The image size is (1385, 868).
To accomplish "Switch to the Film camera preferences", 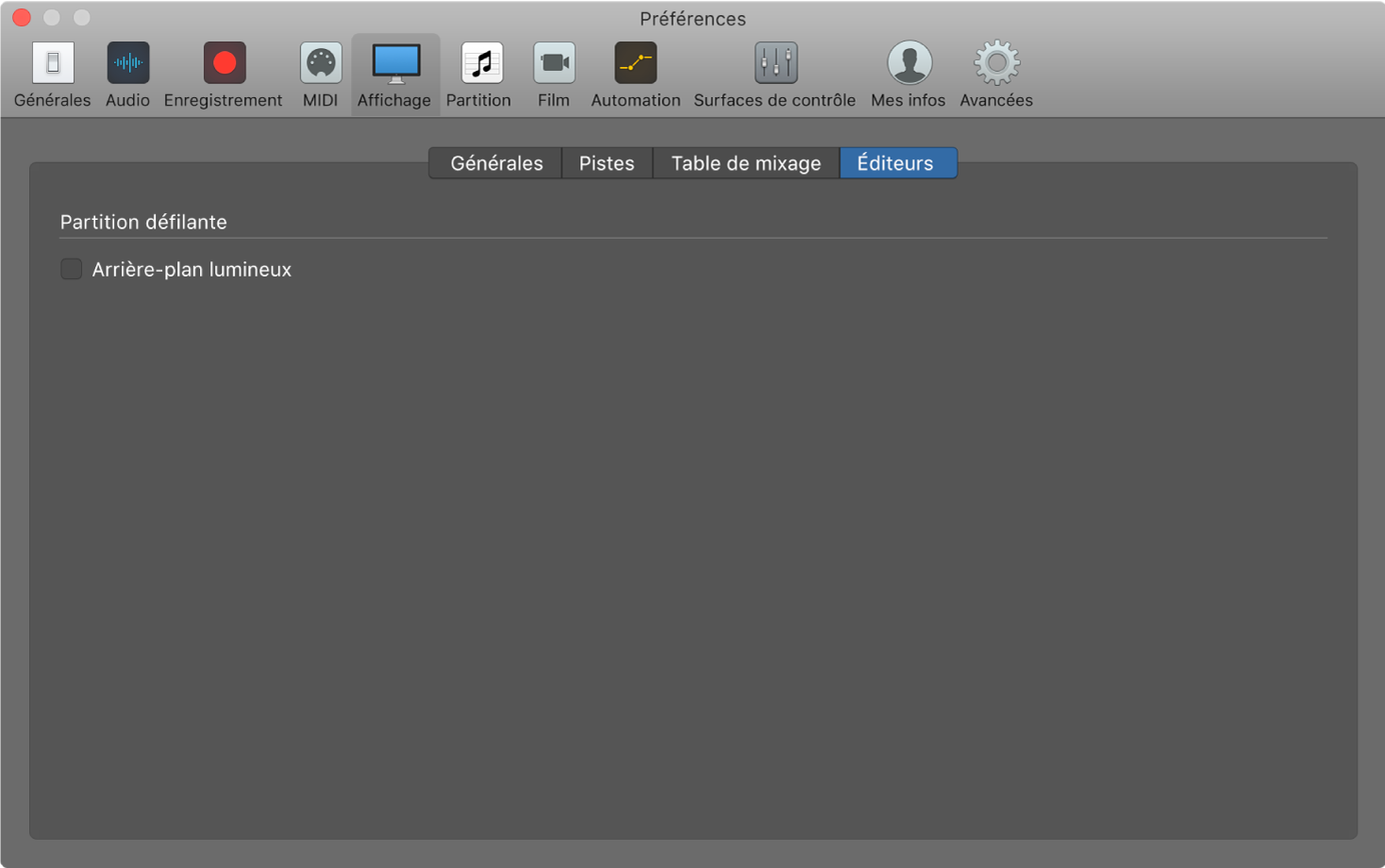I will tap(554, 64).
